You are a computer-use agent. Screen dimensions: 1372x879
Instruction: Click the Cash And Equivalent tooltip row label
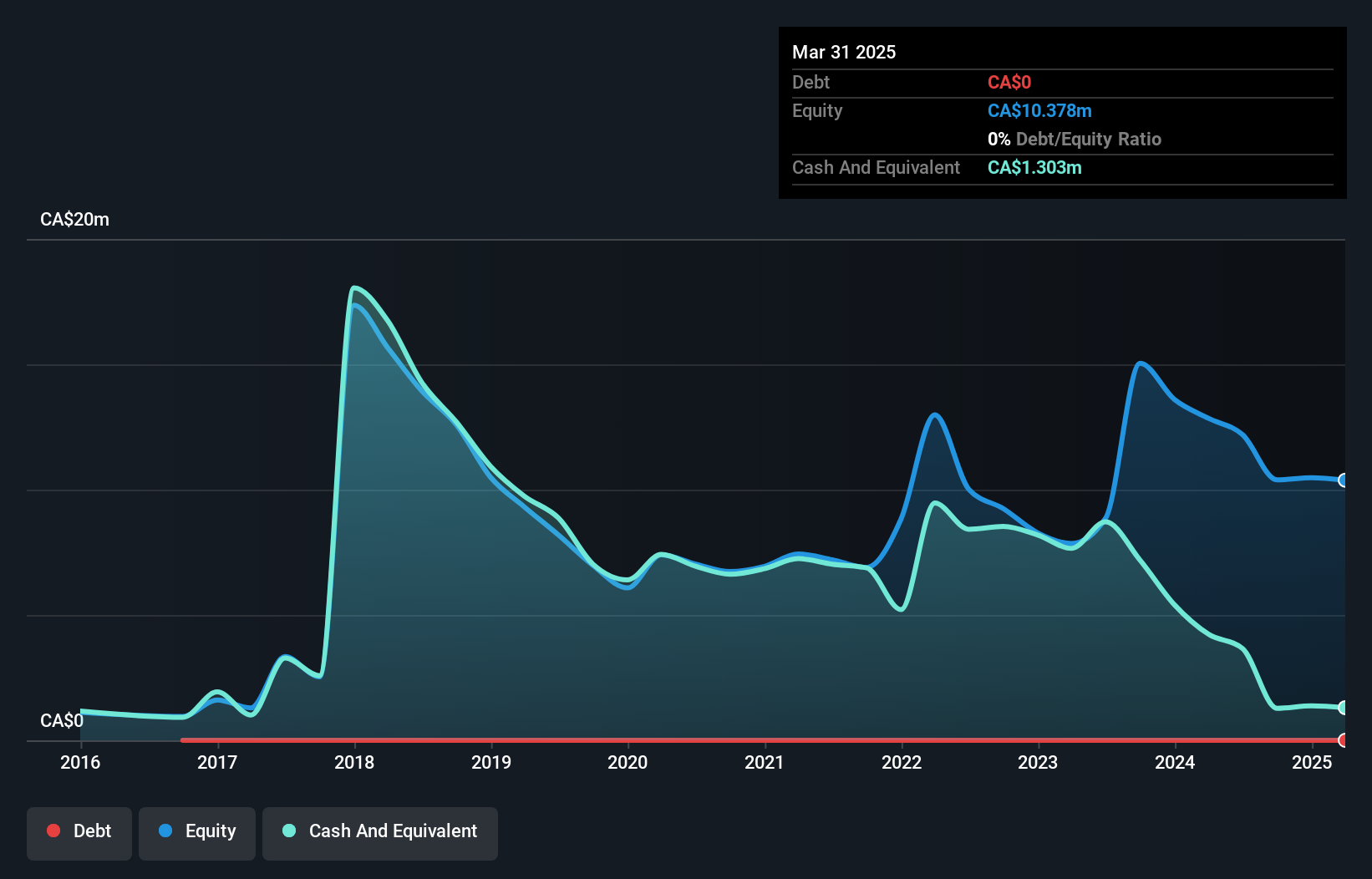click(x=876, y=167)
